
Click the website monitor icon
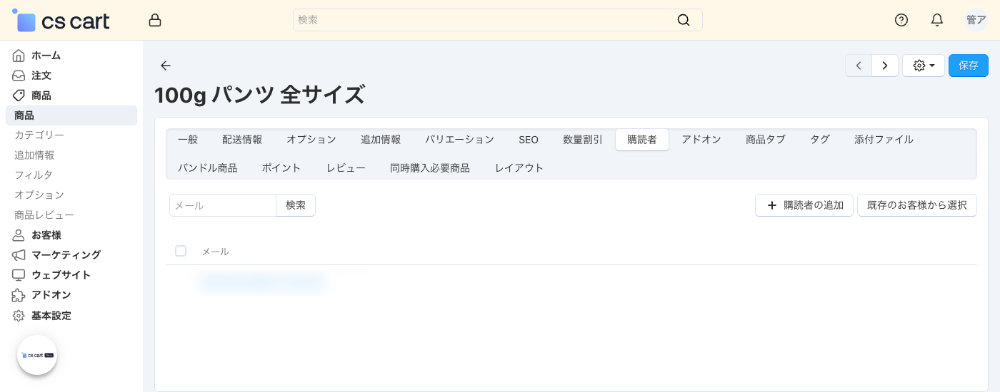(18, 275)
